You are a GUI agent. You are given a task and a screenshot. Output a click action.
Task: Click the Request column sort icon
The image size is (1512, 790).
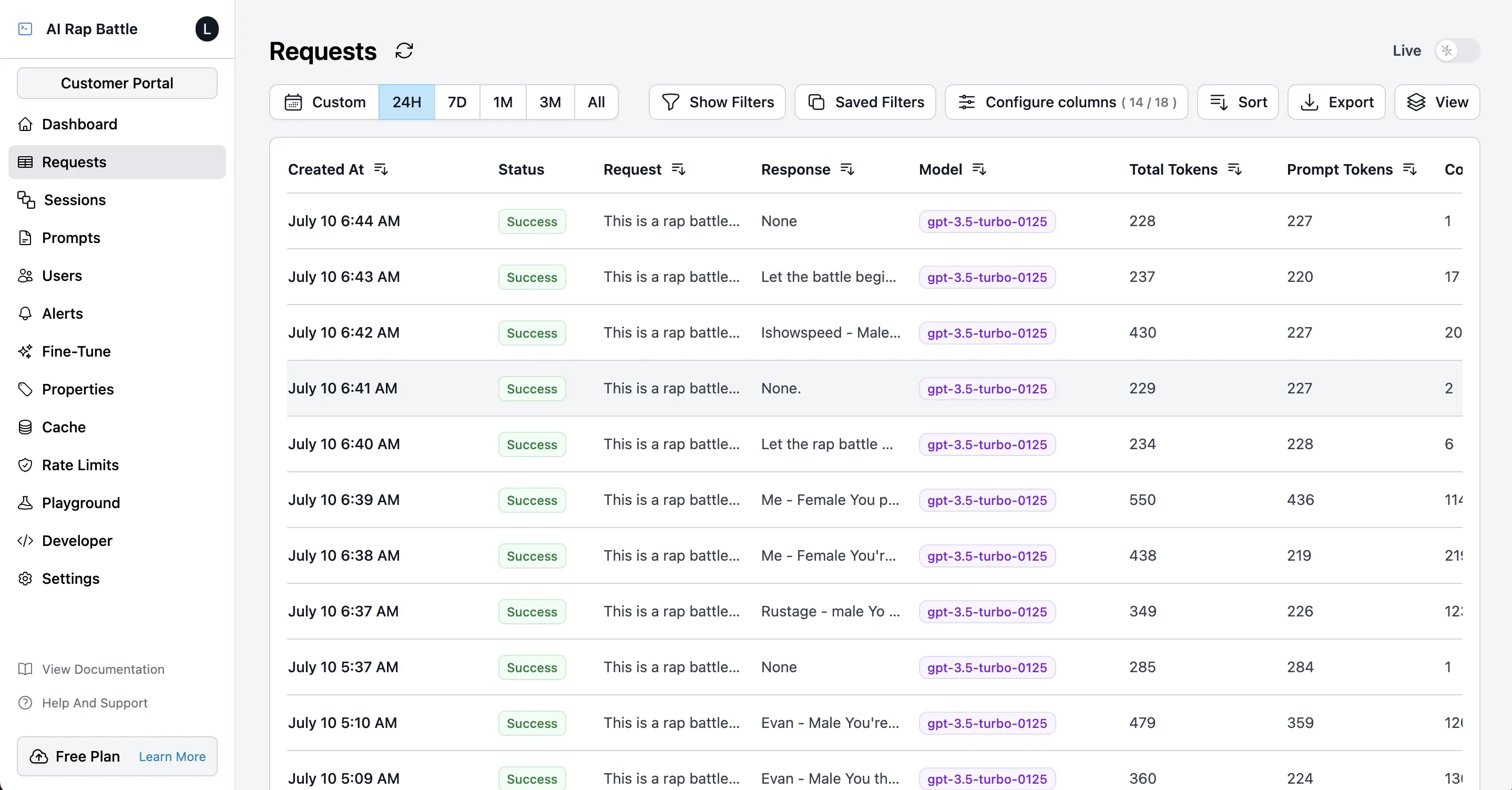click(x=679, y=169)
